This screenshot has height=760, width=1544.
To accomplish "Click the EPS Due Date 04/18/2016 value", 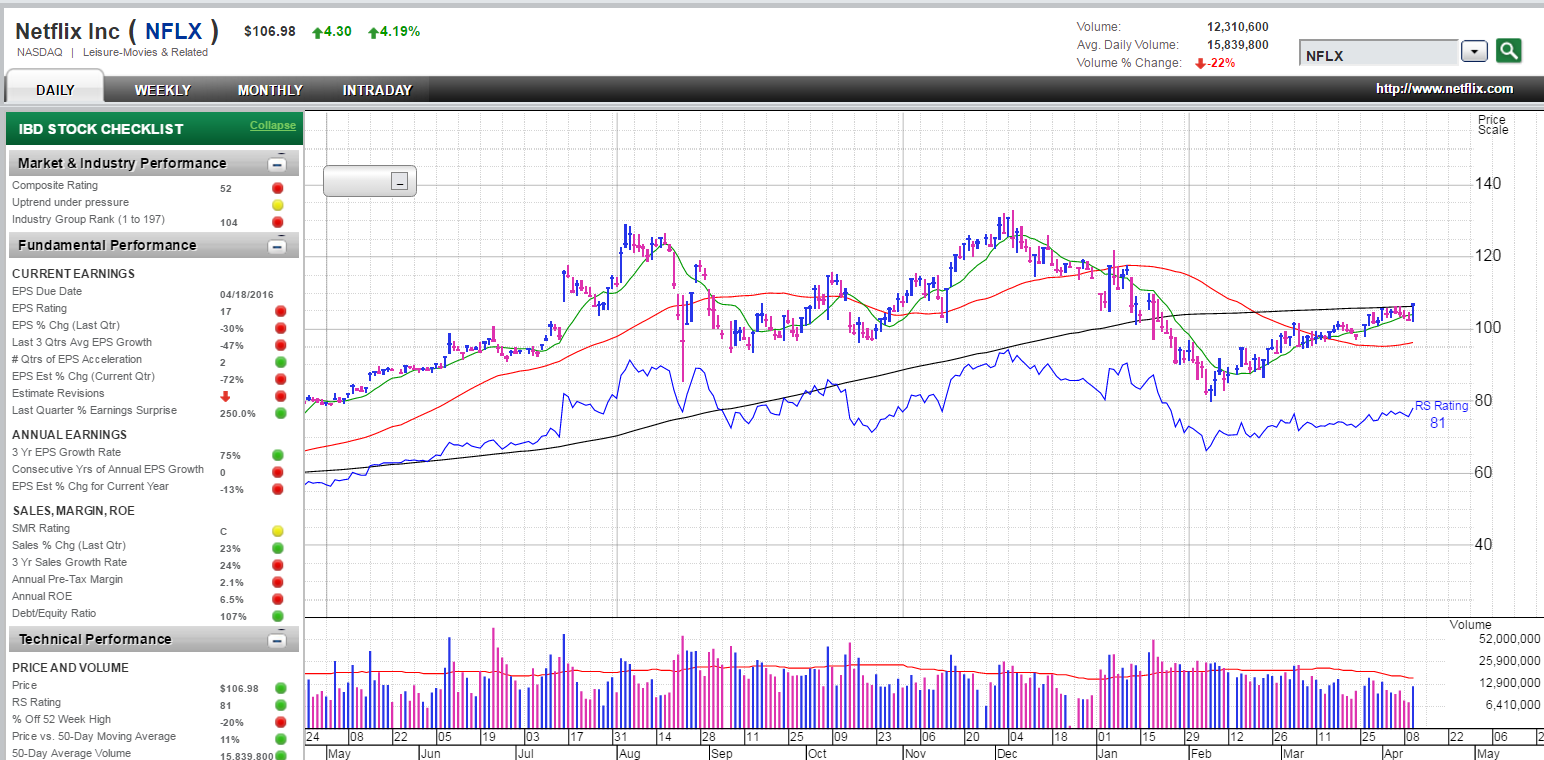I will [245, 295].
